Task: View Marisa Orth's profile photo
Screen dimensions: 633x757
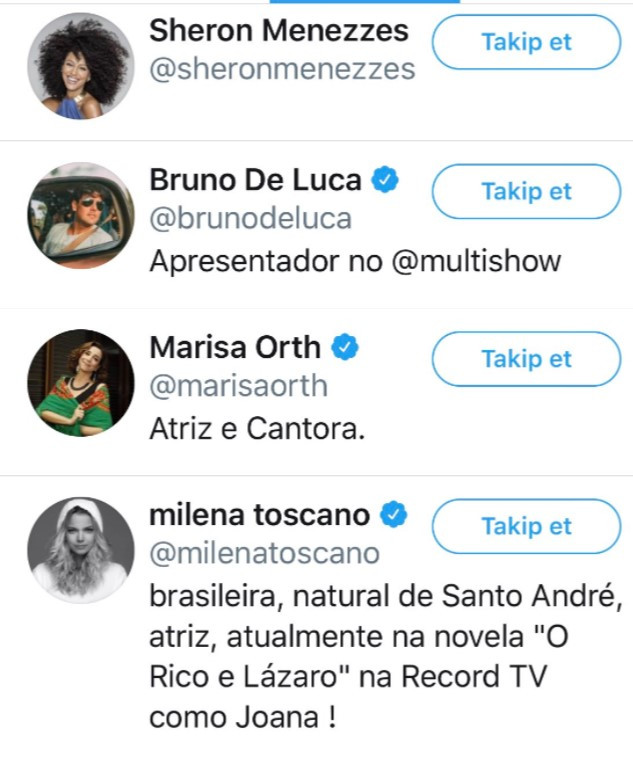Action: click(x=80, y=383)
